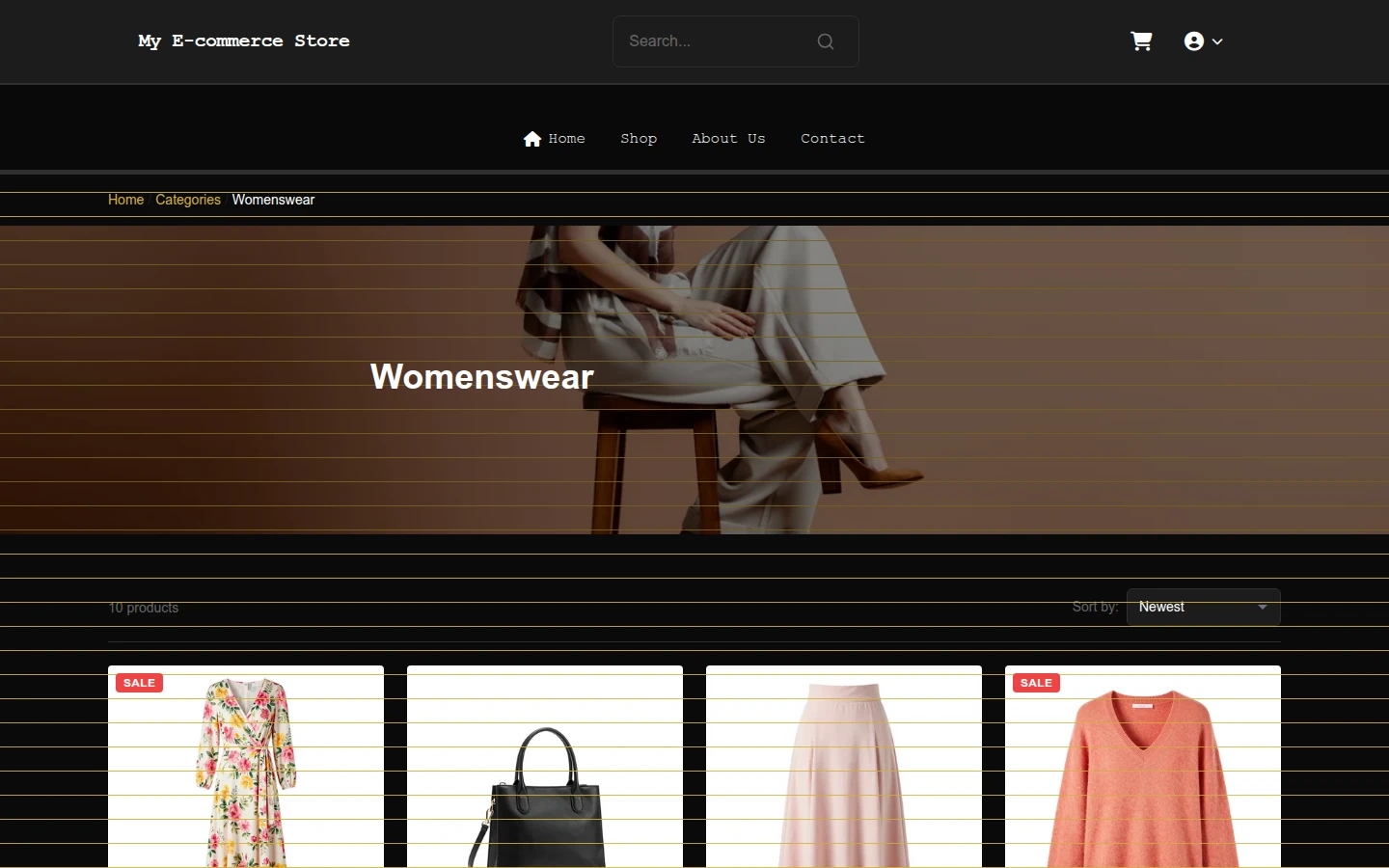The height and width of the screenshot is (868, 1389).
Task: Open the user account menu
Action: point(1203,41)
